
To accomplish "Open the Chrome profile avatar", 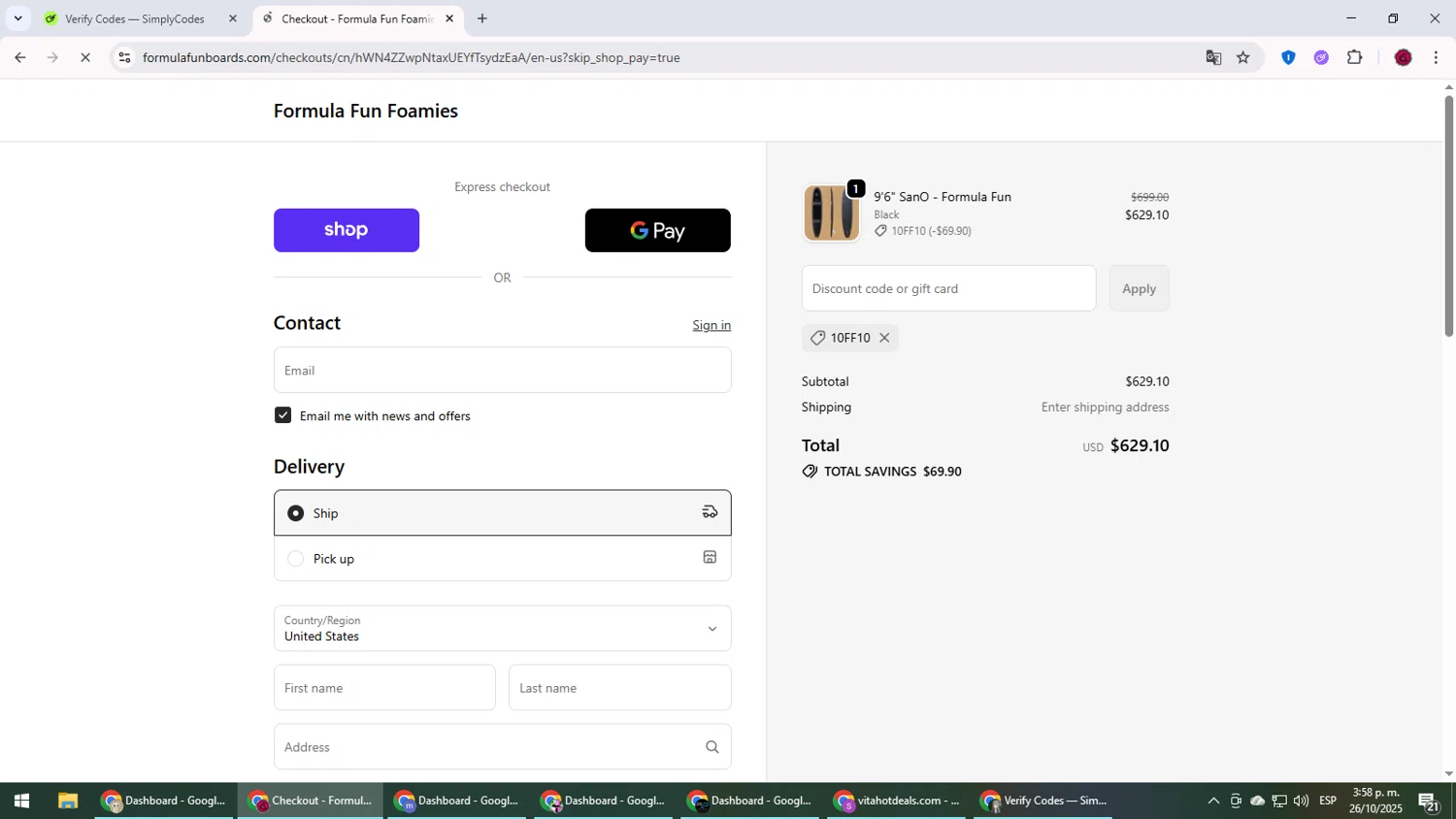I will click(1403, 57).
